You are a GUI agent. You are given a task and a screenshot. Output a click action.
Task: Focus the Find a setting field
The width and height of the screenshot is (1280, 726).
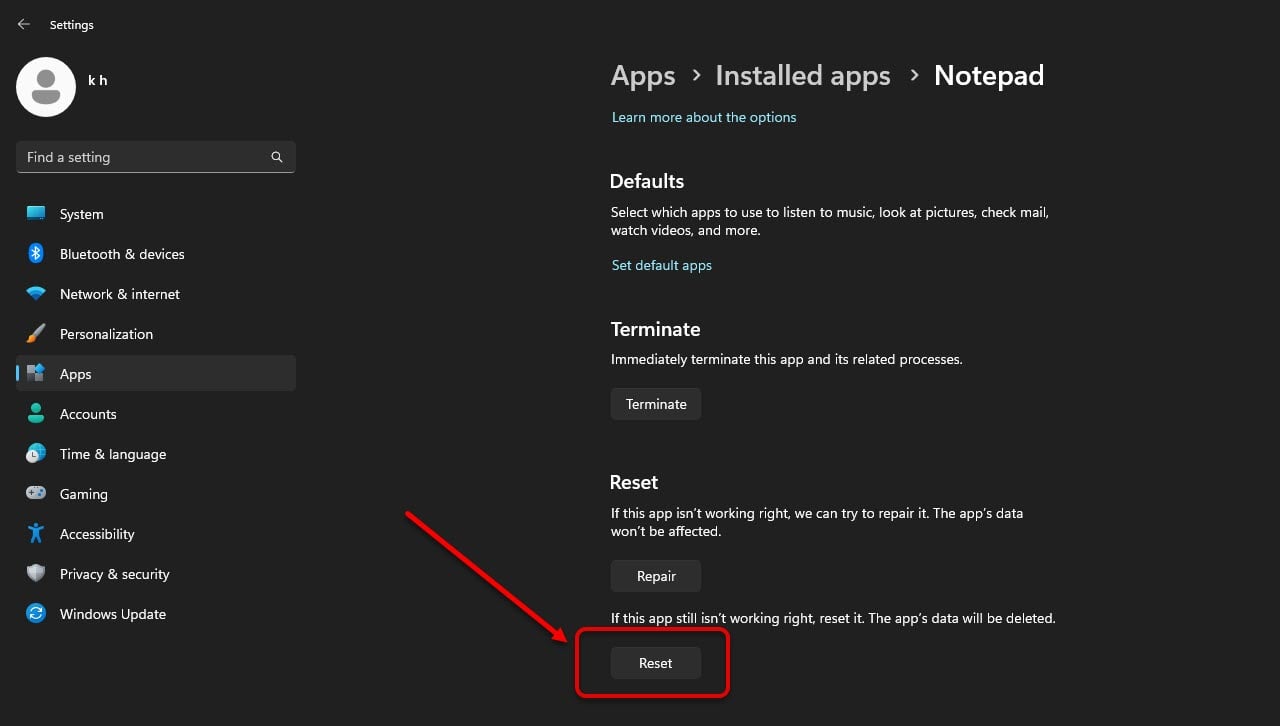[156, 157]
